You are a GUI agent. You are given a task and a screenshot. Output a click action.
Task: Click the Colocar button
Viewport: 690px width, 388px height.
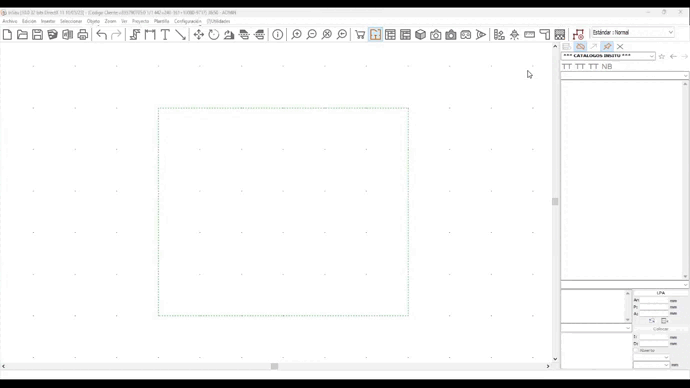[x=661, y=329]
